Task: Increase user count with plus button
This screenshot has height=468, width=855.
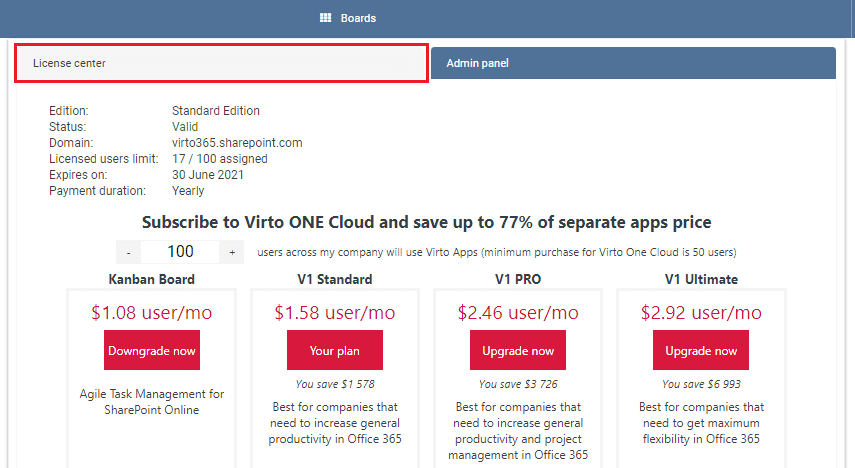Action: [x=232, y=252]
